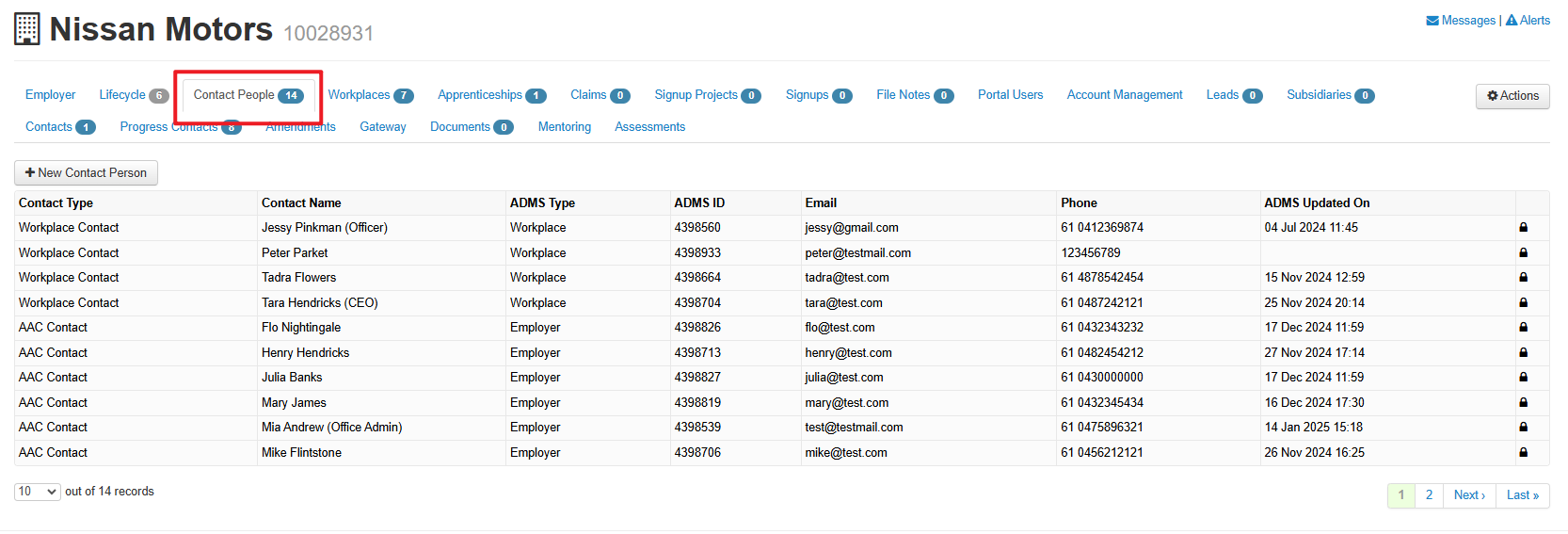Image resolution: width=1568 pixels, height=534 pixels.
Task: Click ADMS ID 4398664
Action: (x=697, y=277)
